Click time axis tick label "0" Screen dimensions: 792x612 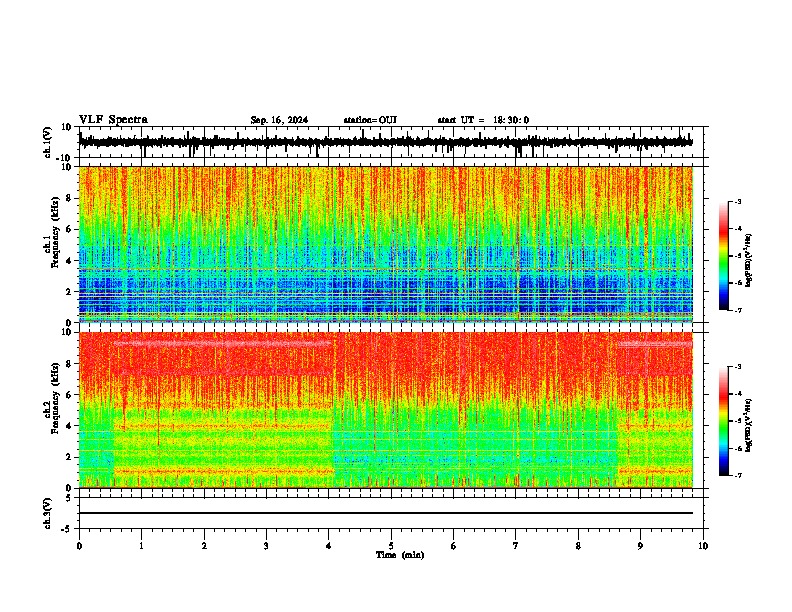[79, 545]
